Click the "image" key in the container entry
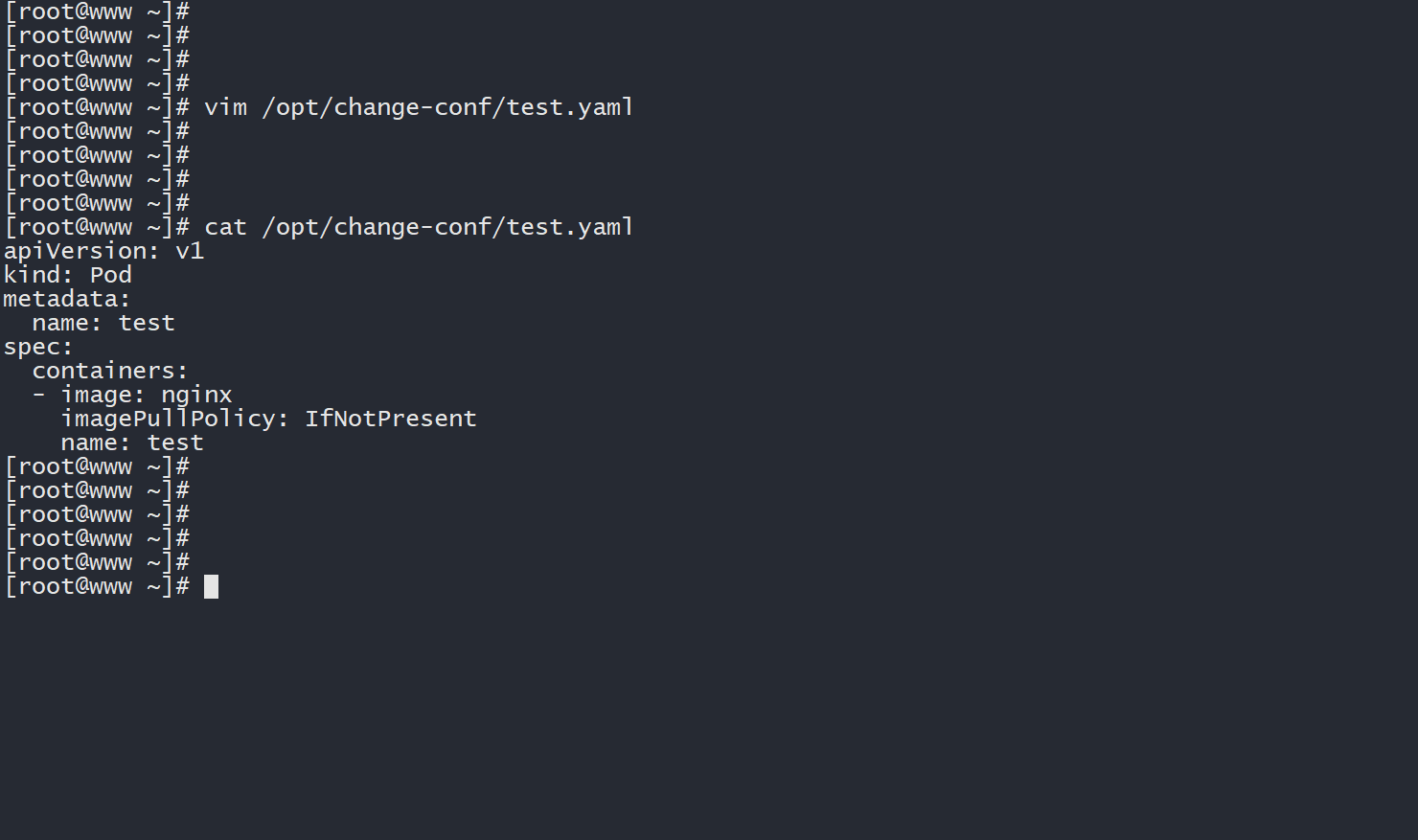 (x=97, y=395)
